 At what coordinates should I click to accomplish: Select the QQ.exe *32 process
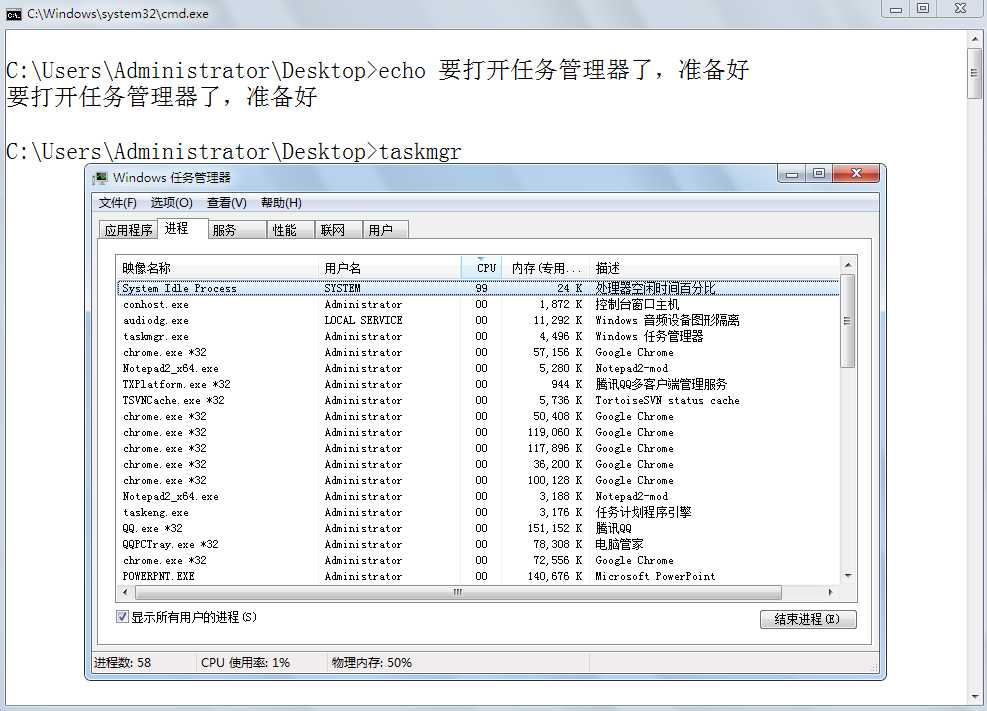pyautogui.click(x=478, y=529)
